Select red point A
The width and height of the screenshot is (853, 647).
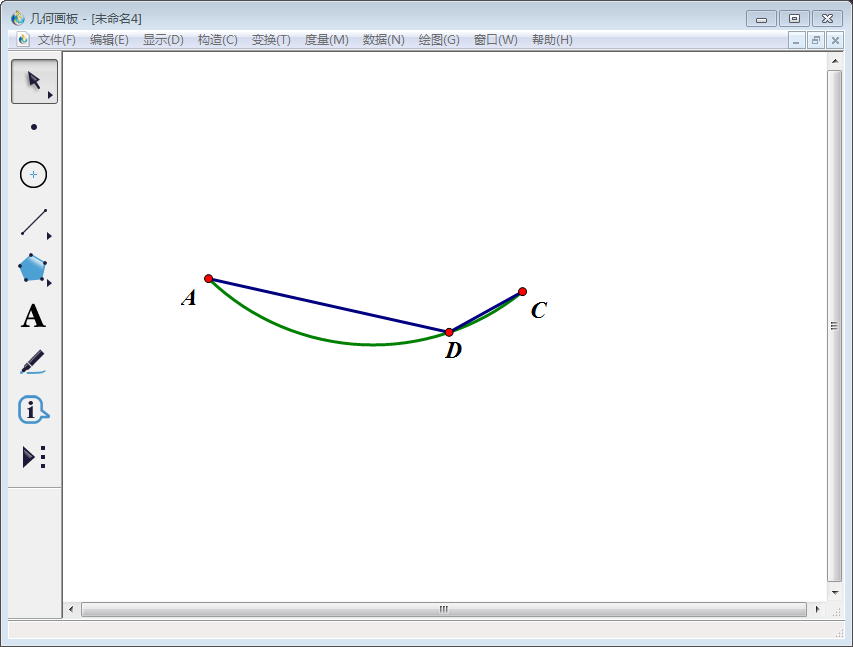click(208, 279)
